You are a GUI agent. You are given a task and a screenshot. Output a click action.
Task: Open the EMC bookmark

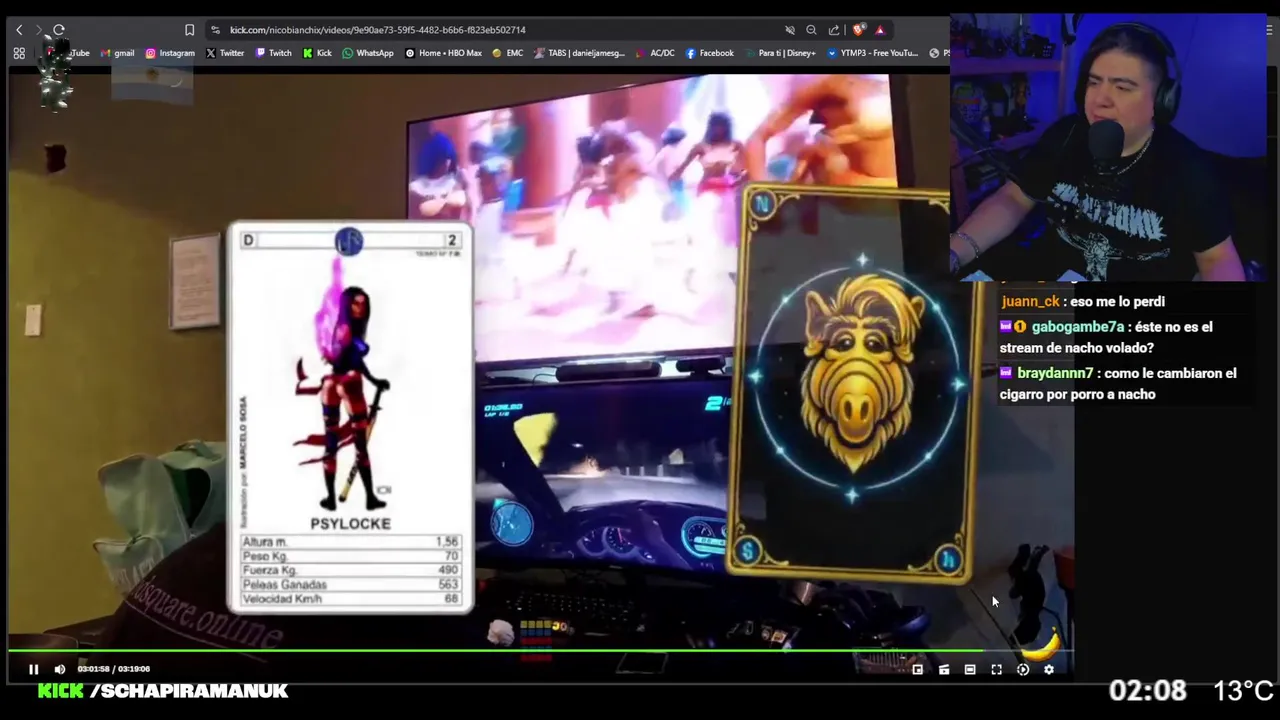point(508,53)
